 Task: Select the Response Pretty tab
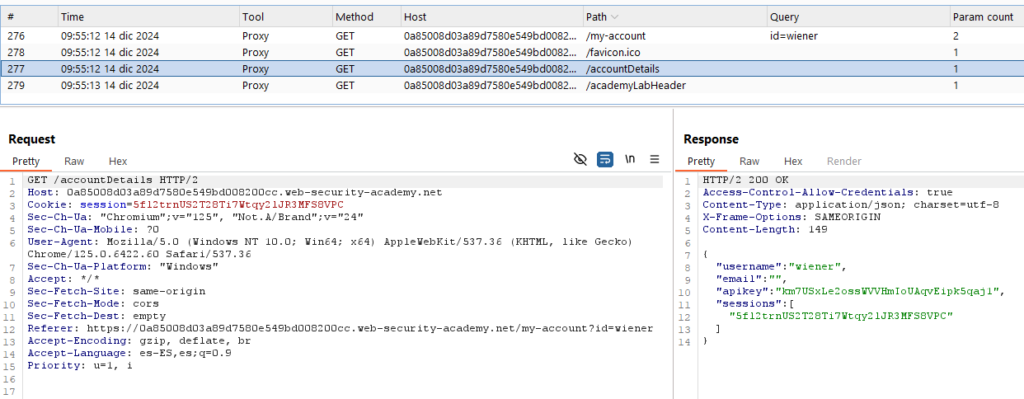coord(701,161)
